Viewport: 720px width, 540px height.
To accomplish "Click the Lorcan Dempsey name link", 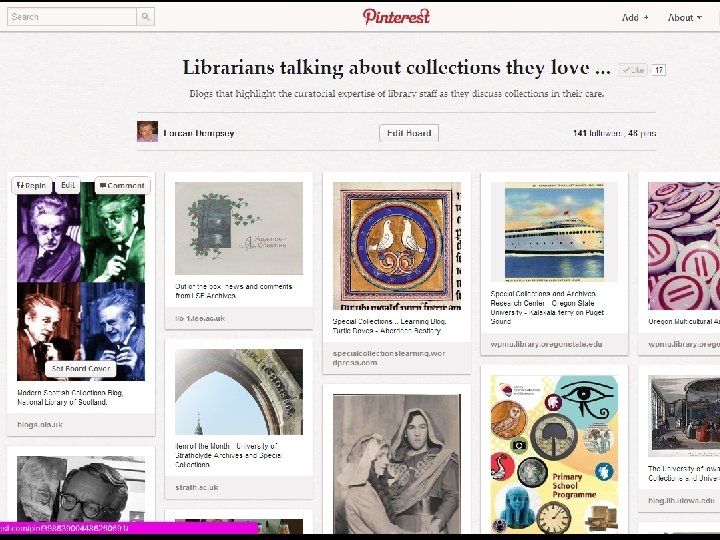I will coord(199,133).
